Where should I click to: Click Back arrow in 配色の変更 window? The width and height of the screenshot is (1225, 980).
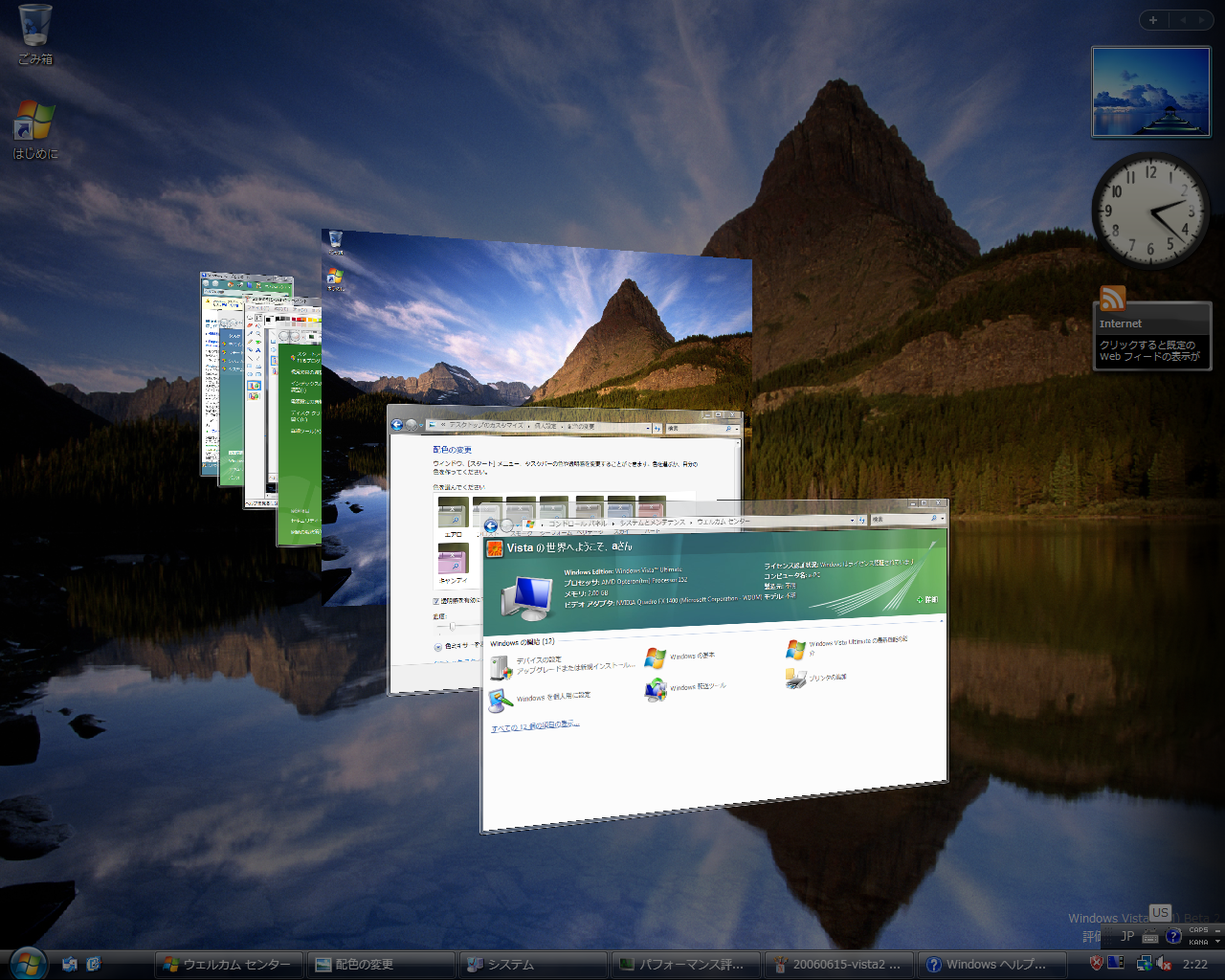click(x=397, y=425)
